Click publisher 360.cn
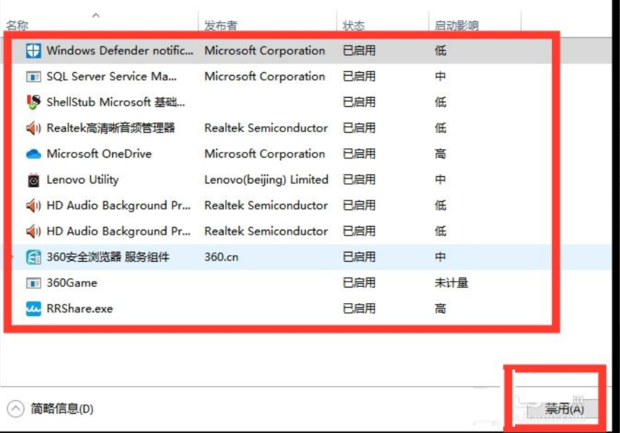Screen dimensions: 620x433 coord(221,257)
